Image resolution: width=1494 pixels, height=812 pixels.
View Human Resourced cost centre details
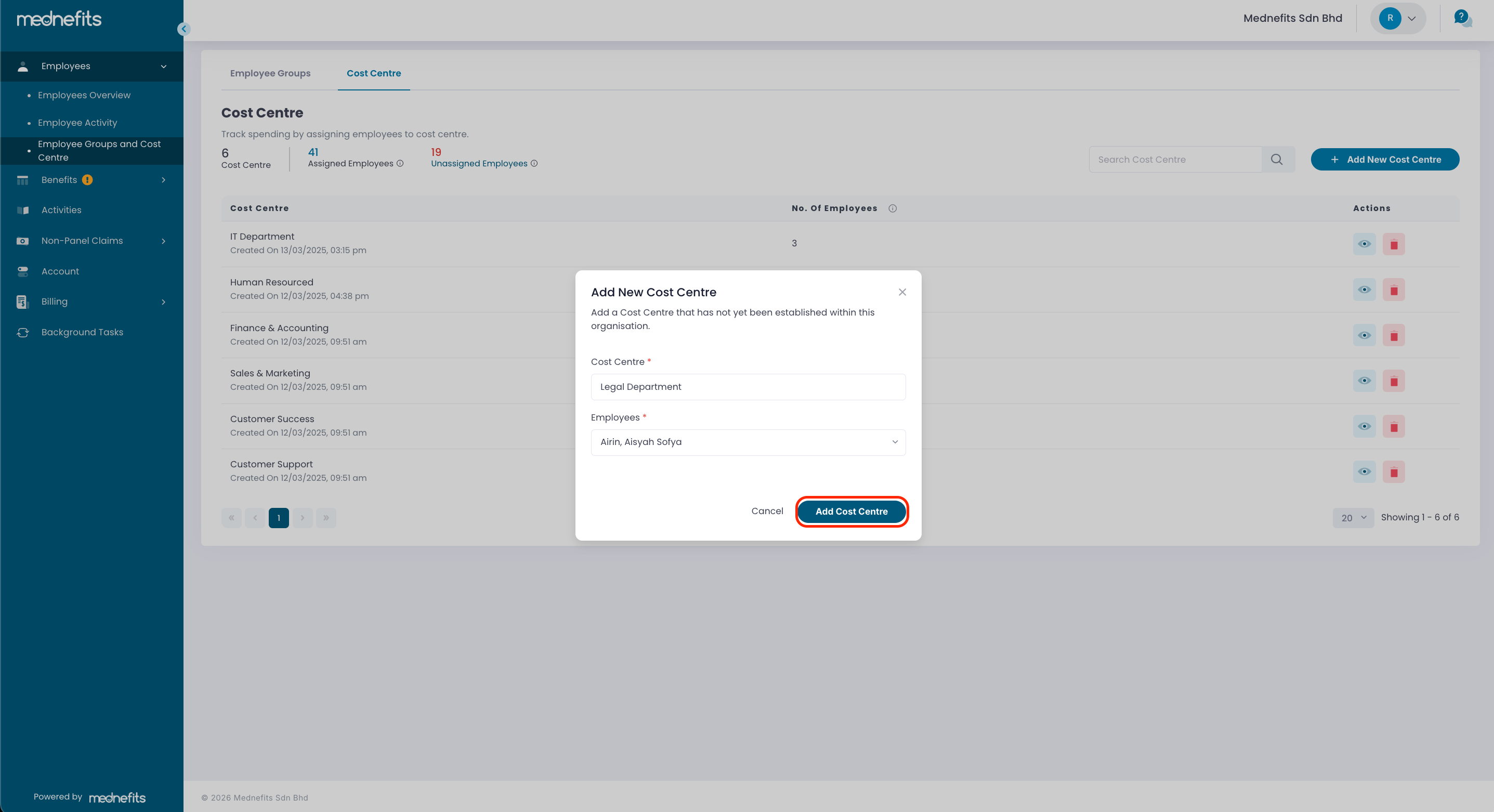(x=1364, y=290)
